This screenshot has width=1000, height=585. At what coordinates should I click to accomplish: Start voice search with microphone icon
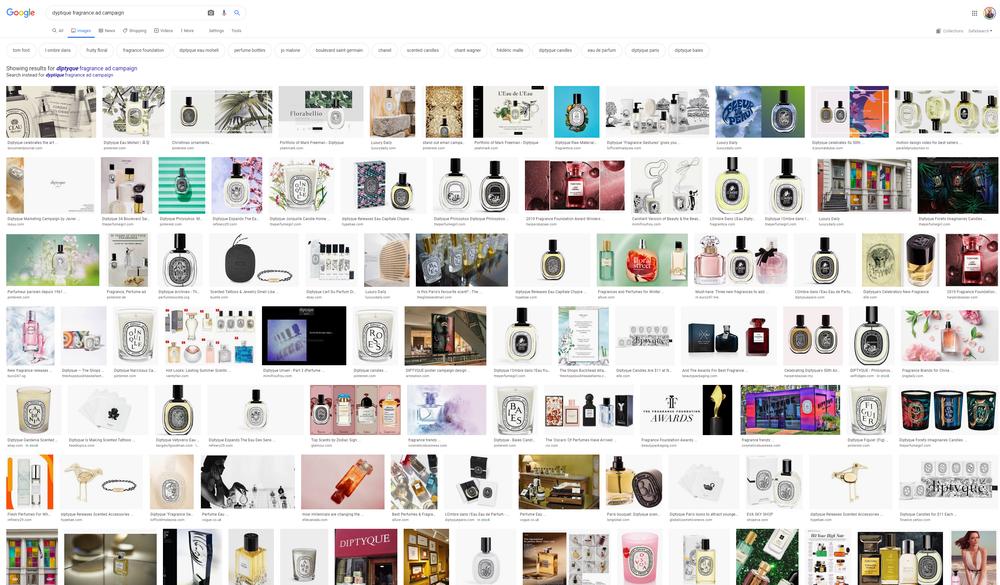224,13
